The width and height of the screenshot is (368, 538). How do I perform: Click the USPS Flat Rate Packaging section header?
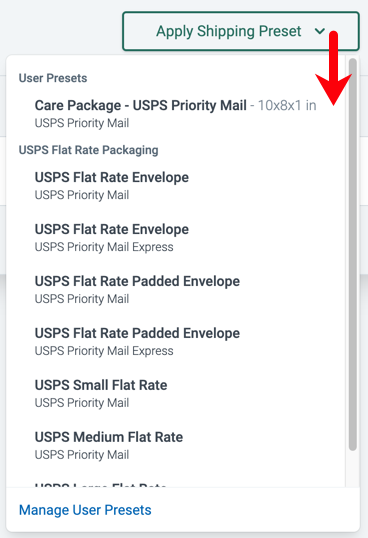[88, 150]
